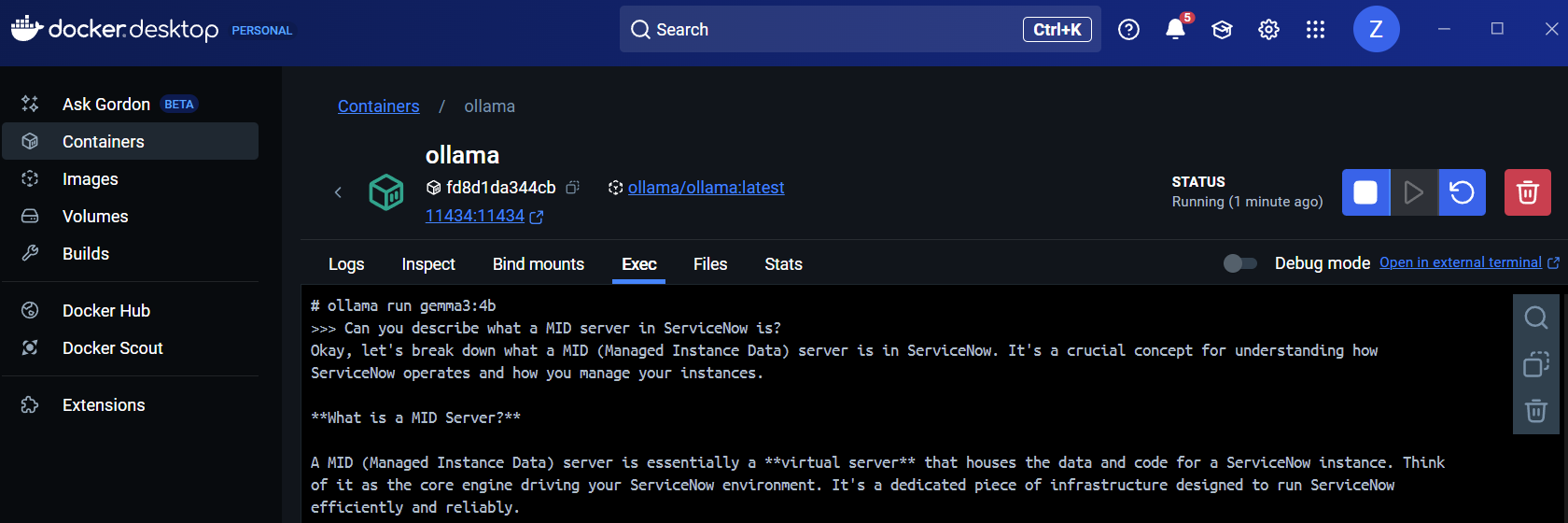Restart the ollama container
This screenshot has width=1568, height=523.
(1462, 192)
